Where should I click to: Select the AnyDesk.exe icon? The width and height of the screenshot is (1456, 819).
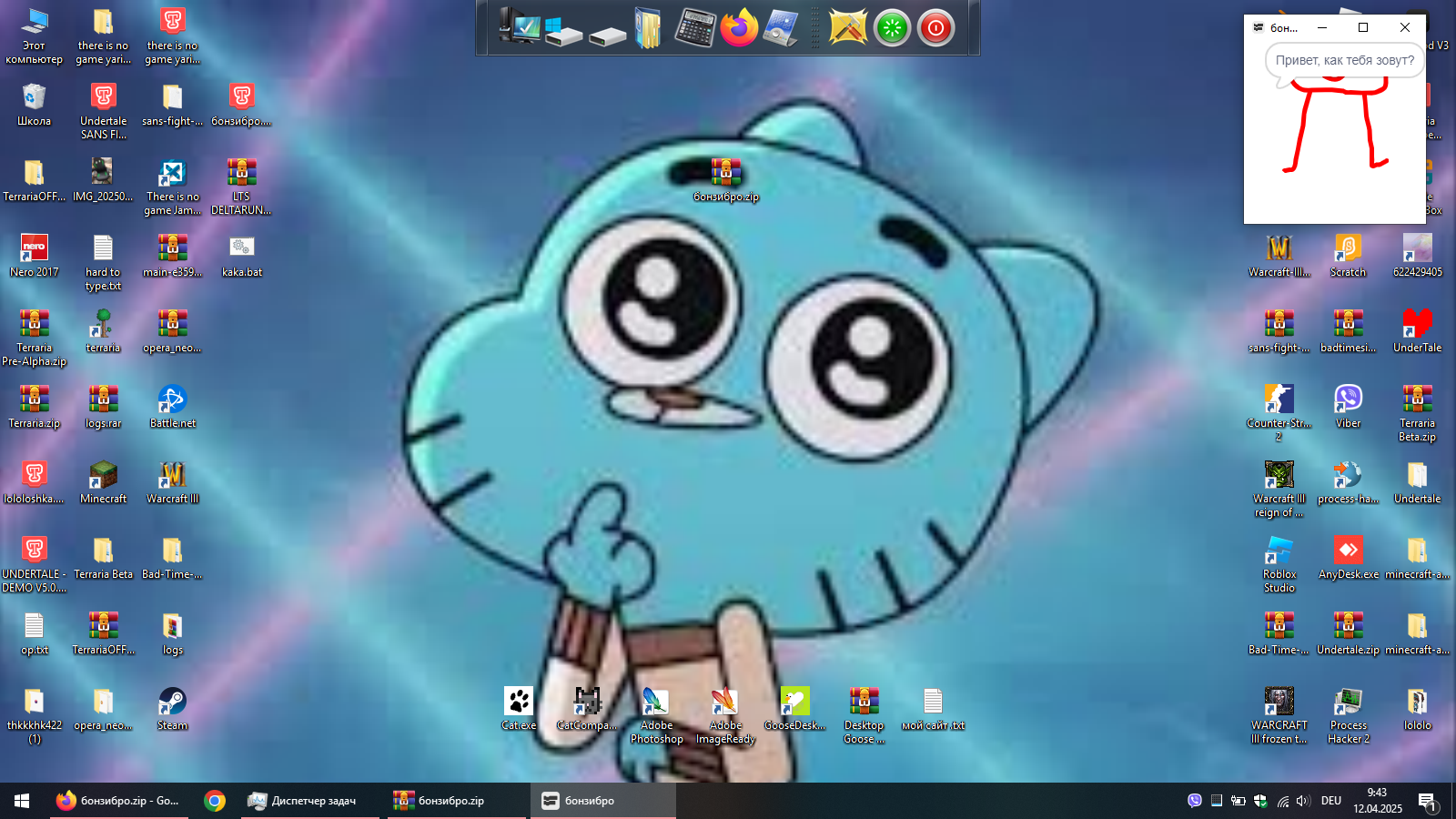(1348, 558)
